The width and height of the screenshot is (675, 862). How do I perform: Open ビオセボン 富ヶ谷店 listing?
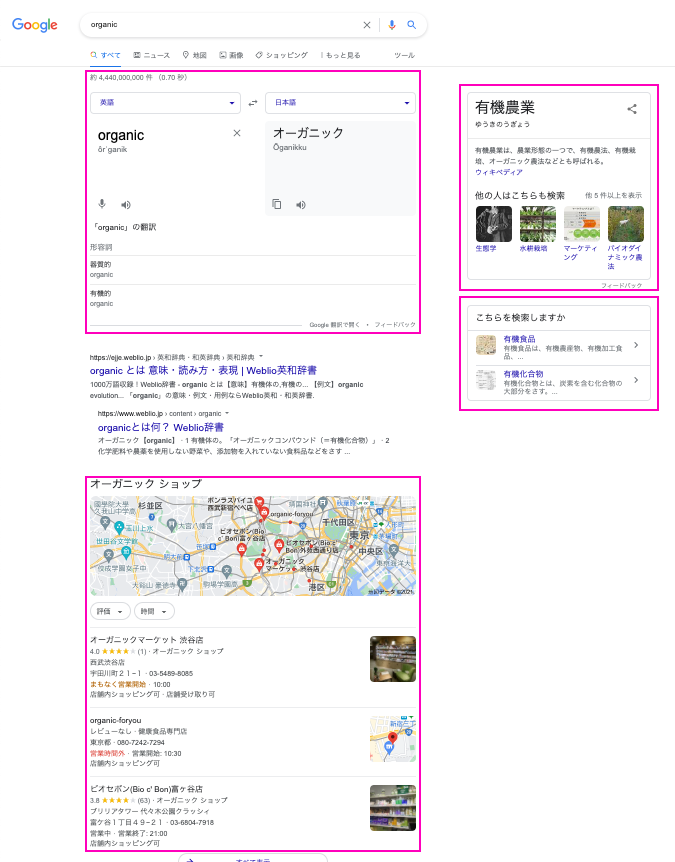146,789
